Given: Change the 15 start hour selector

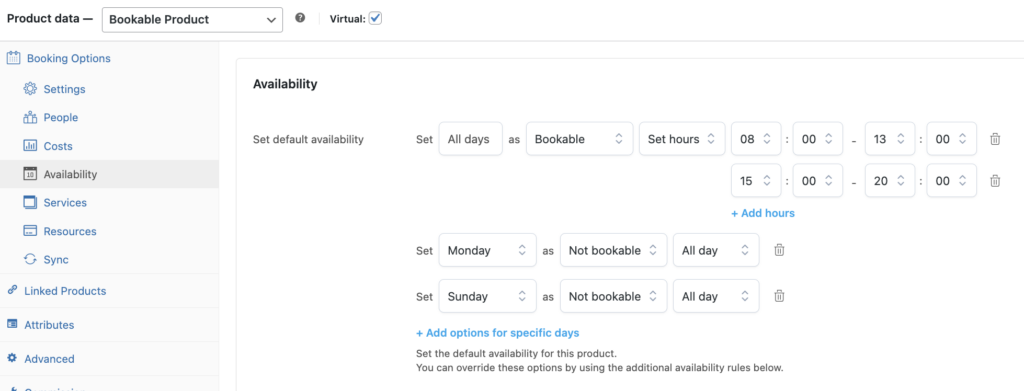Looking at the screenshot, I should (756, 181).
